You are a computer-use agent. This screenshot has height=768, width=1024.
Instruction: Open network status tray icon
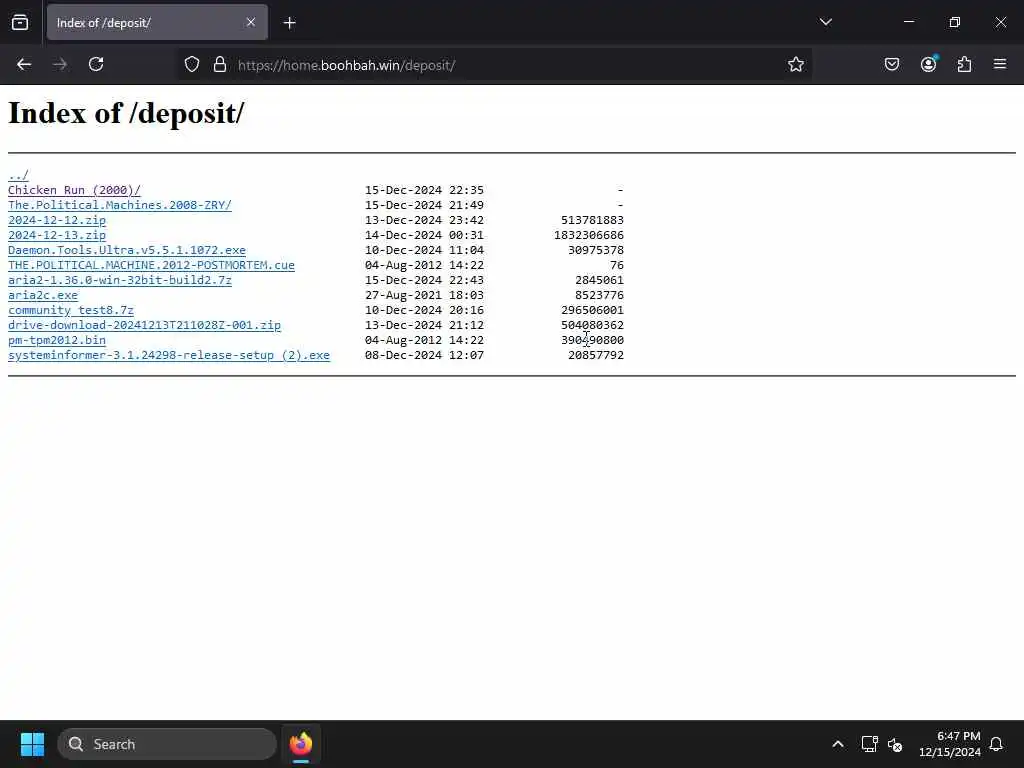(869, 744)
